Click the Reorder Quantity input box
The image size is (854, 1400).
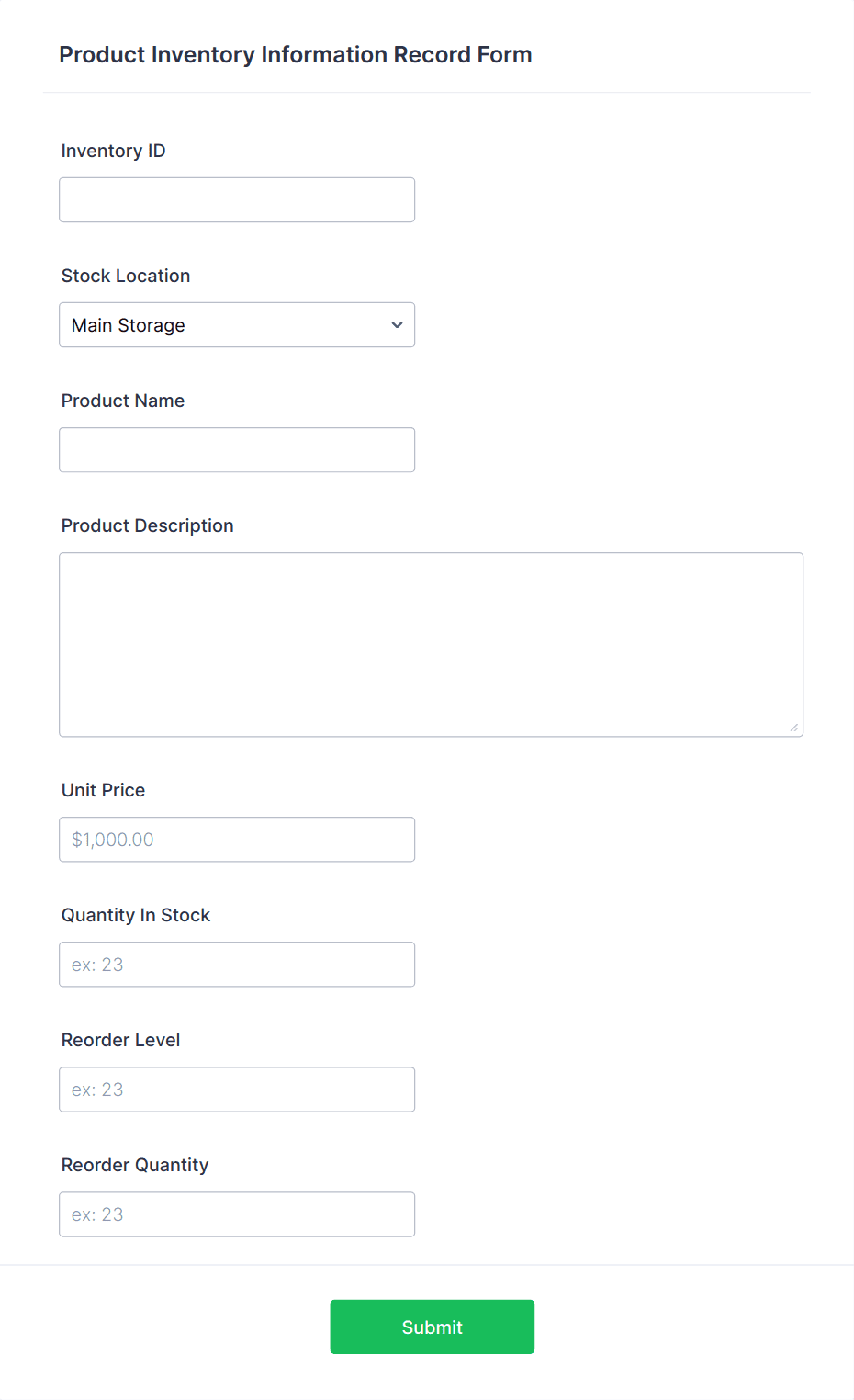click(x=236, y=1214)
